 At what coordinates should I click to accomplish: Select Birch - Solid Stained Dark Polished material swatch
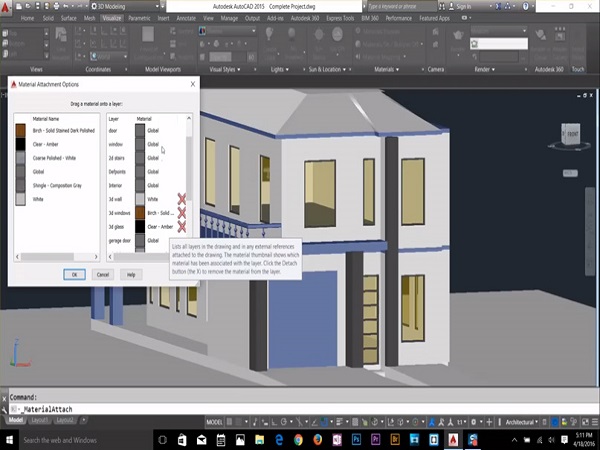[x=20, y=130]
